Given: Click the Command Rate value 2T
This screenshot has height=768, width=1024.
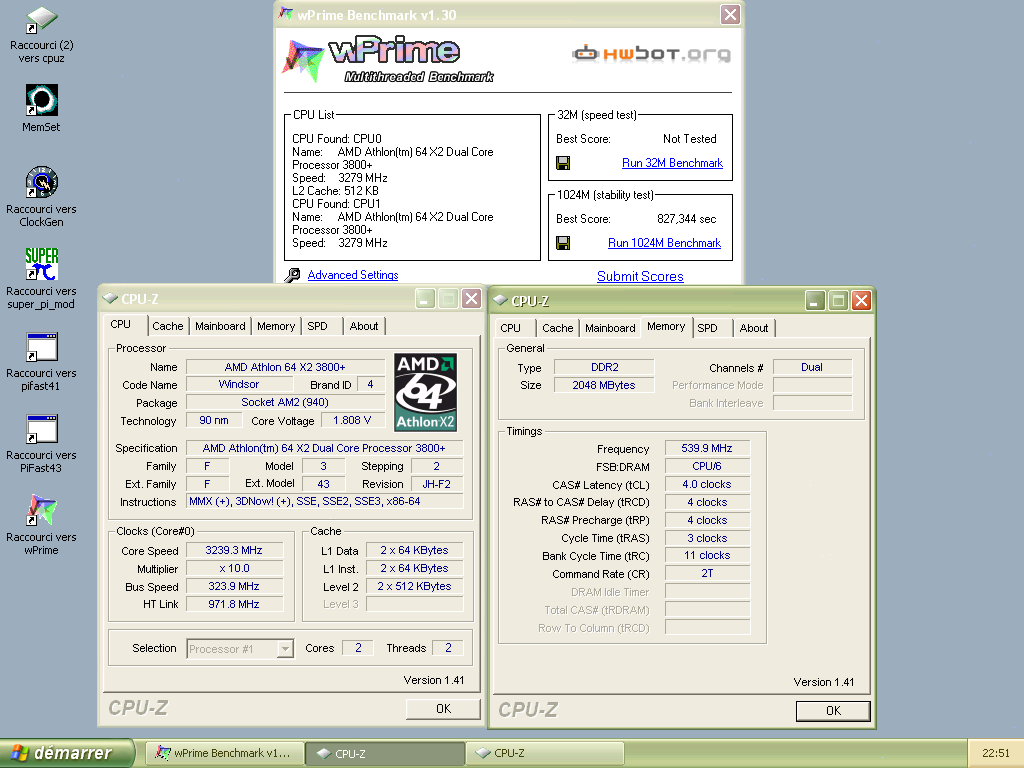Looking at the screenshot, I should click(707, 573).
